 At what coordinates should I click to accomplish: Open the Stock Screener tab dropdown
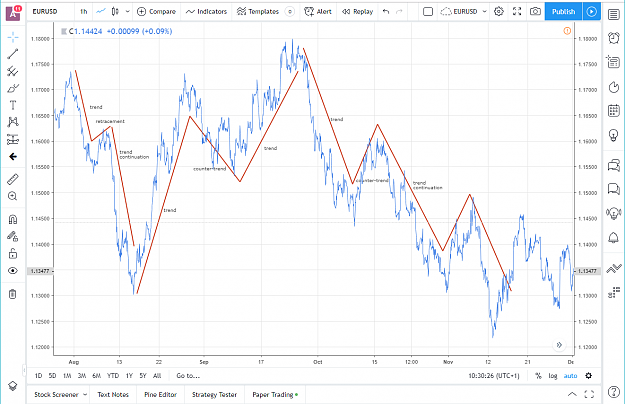(85, 394)
